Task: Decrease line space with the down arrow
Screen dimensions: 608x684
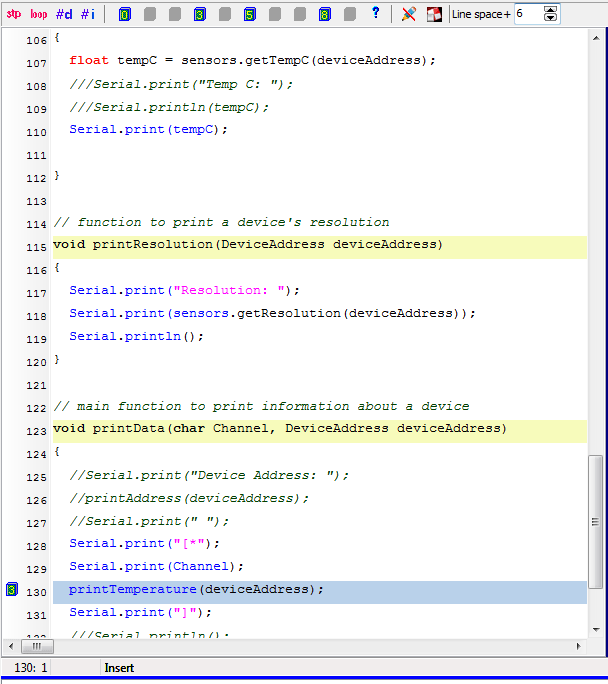Action: 550,18
